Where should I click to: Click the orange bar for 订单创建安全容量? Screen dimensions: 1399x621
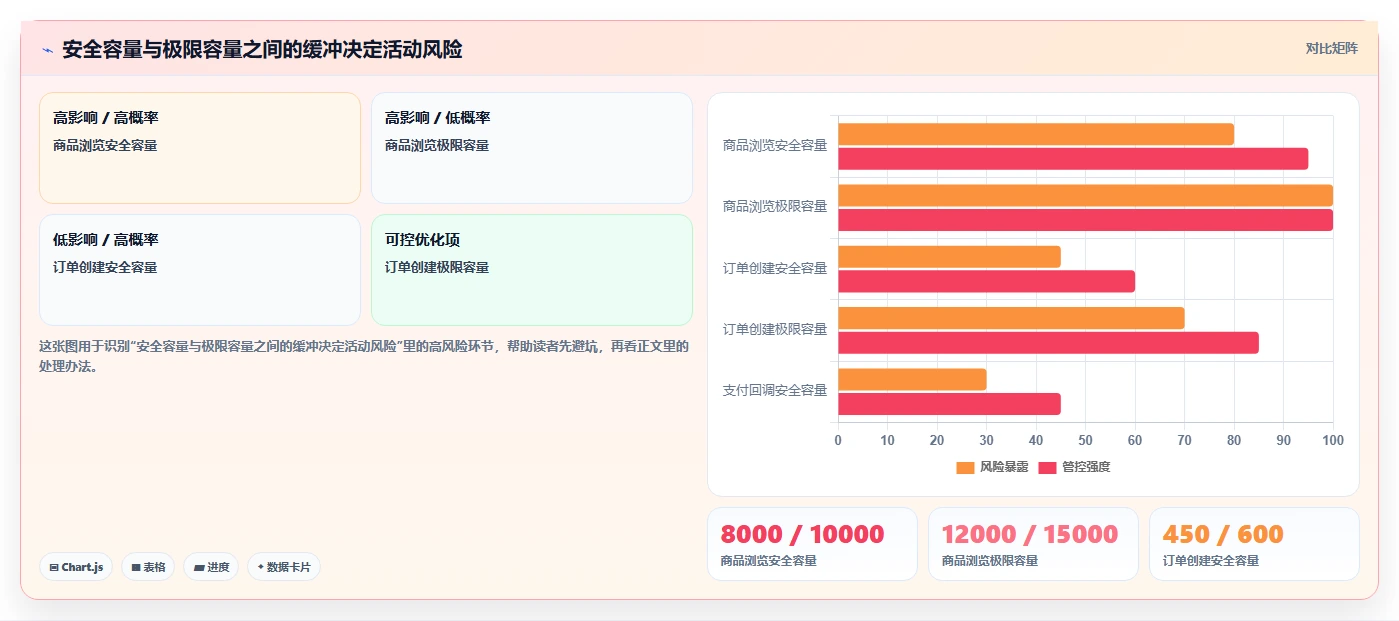click(949, 257)
